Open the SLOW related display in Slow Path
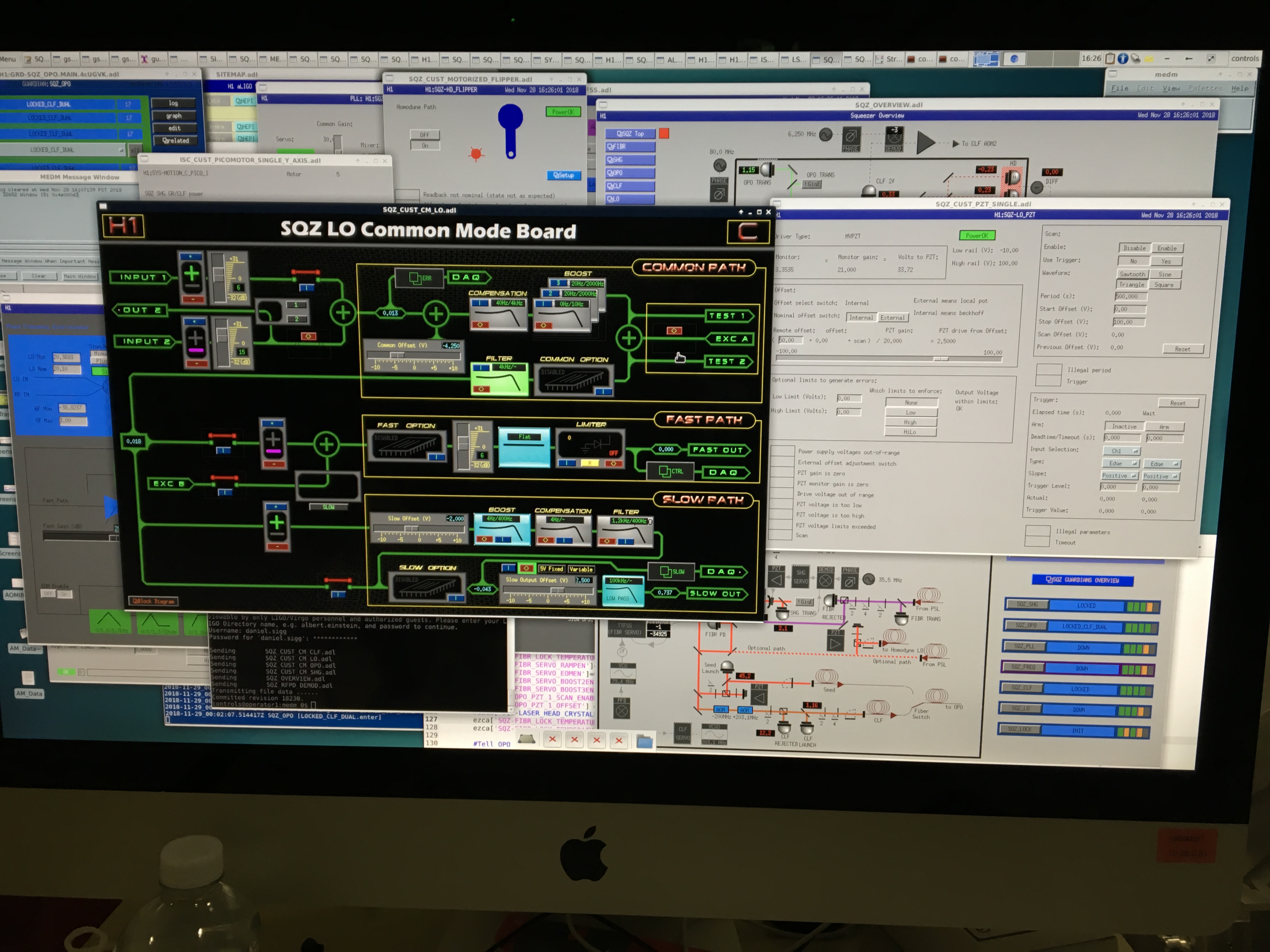The height and width of the screenshot is (952, 1270). [x=671, y=571]
